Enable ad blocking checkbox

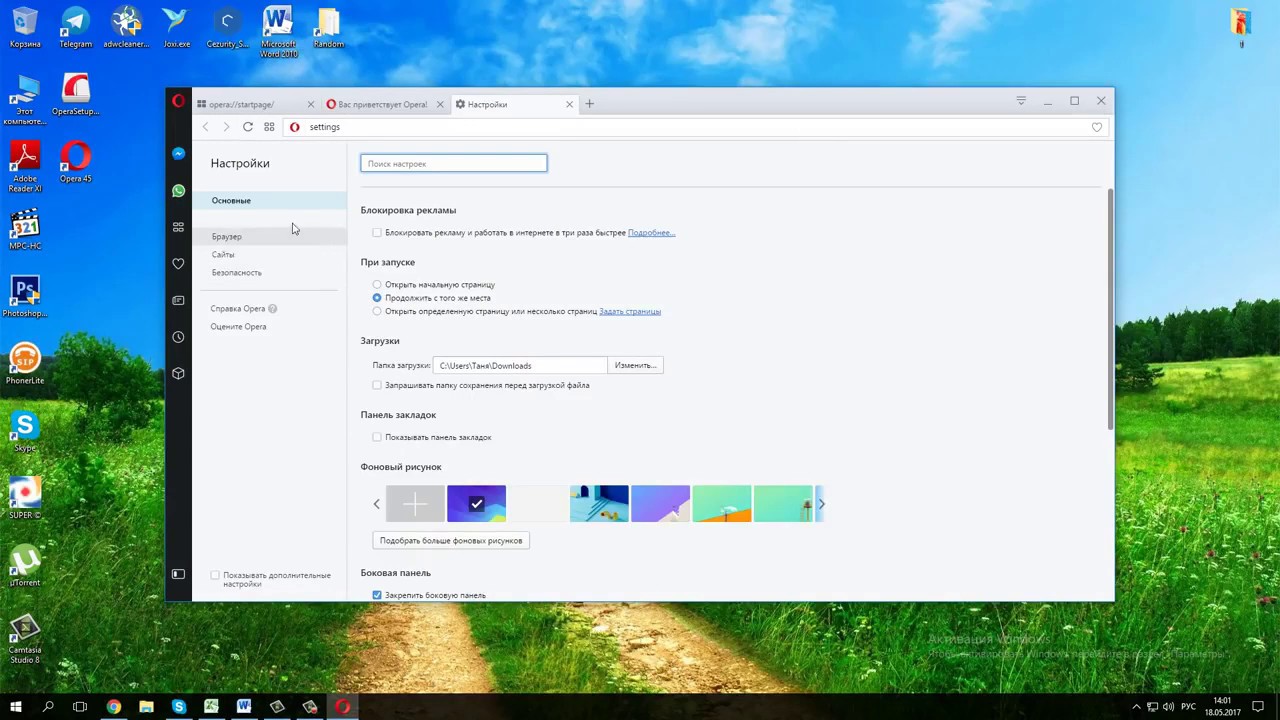(377, 233)
